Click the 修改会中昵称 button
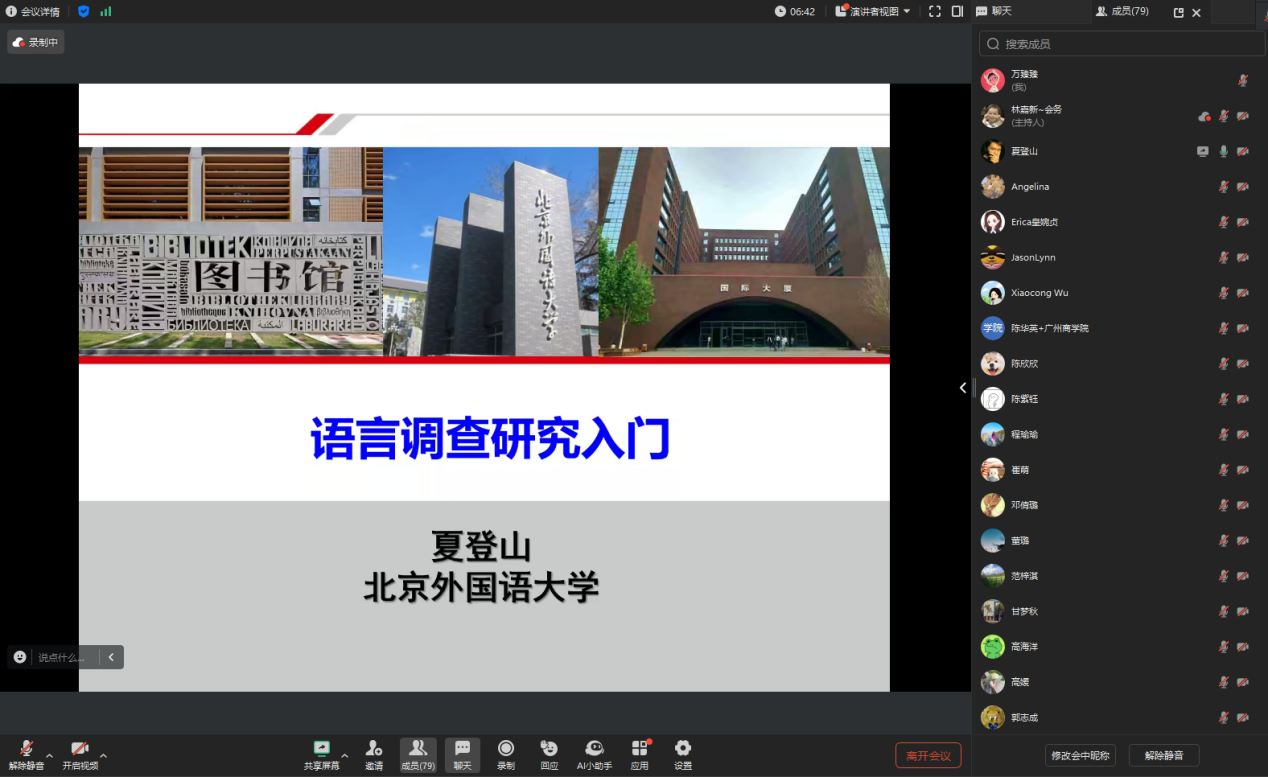The width and height of the screenshot is (1268, 777). point(1079,756)
